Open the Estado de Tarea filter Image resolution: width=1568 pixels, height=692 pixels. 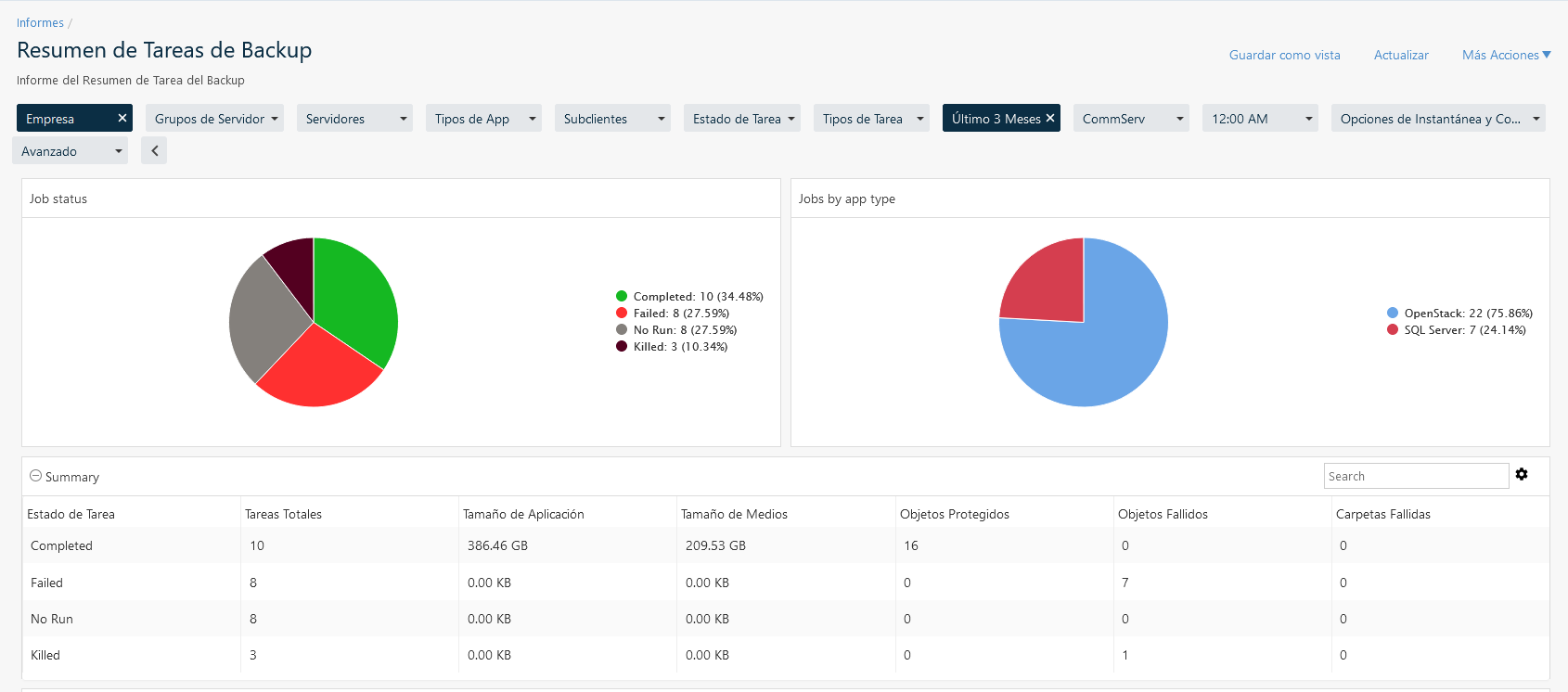743,119
